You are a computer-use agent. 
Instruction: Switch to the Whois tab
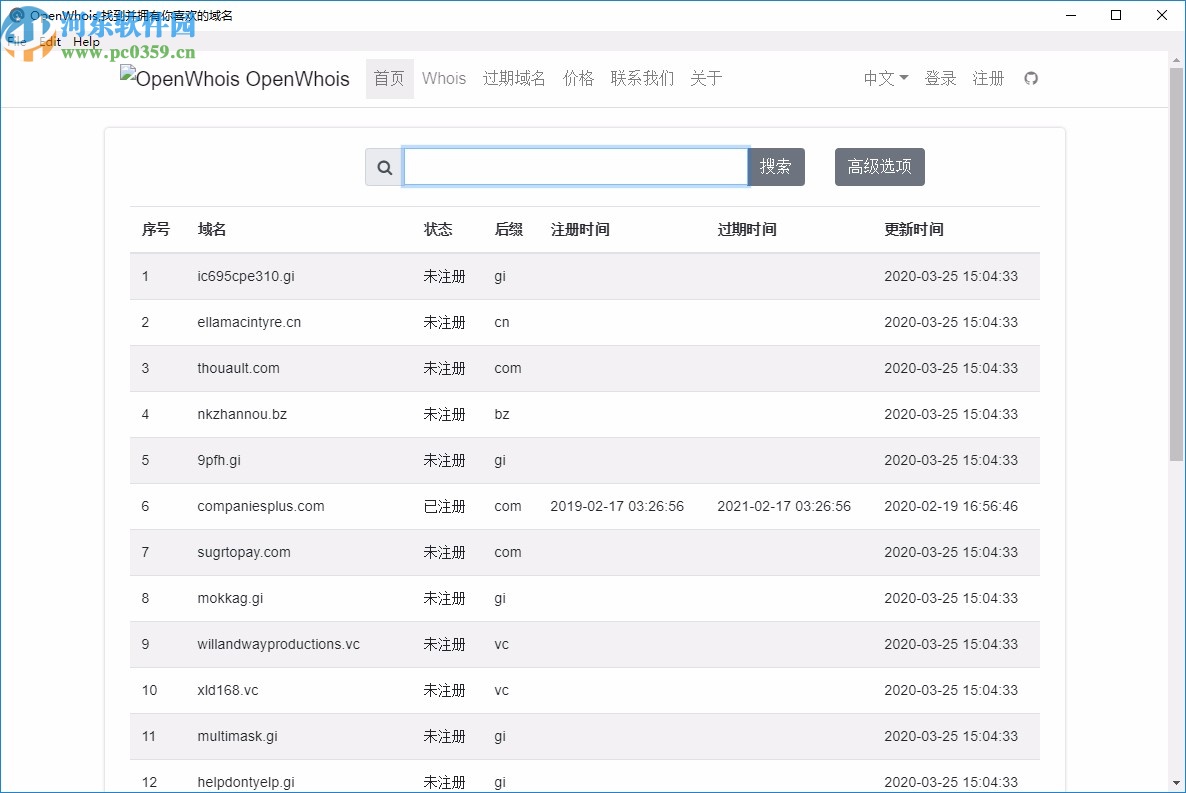(443, 78)
